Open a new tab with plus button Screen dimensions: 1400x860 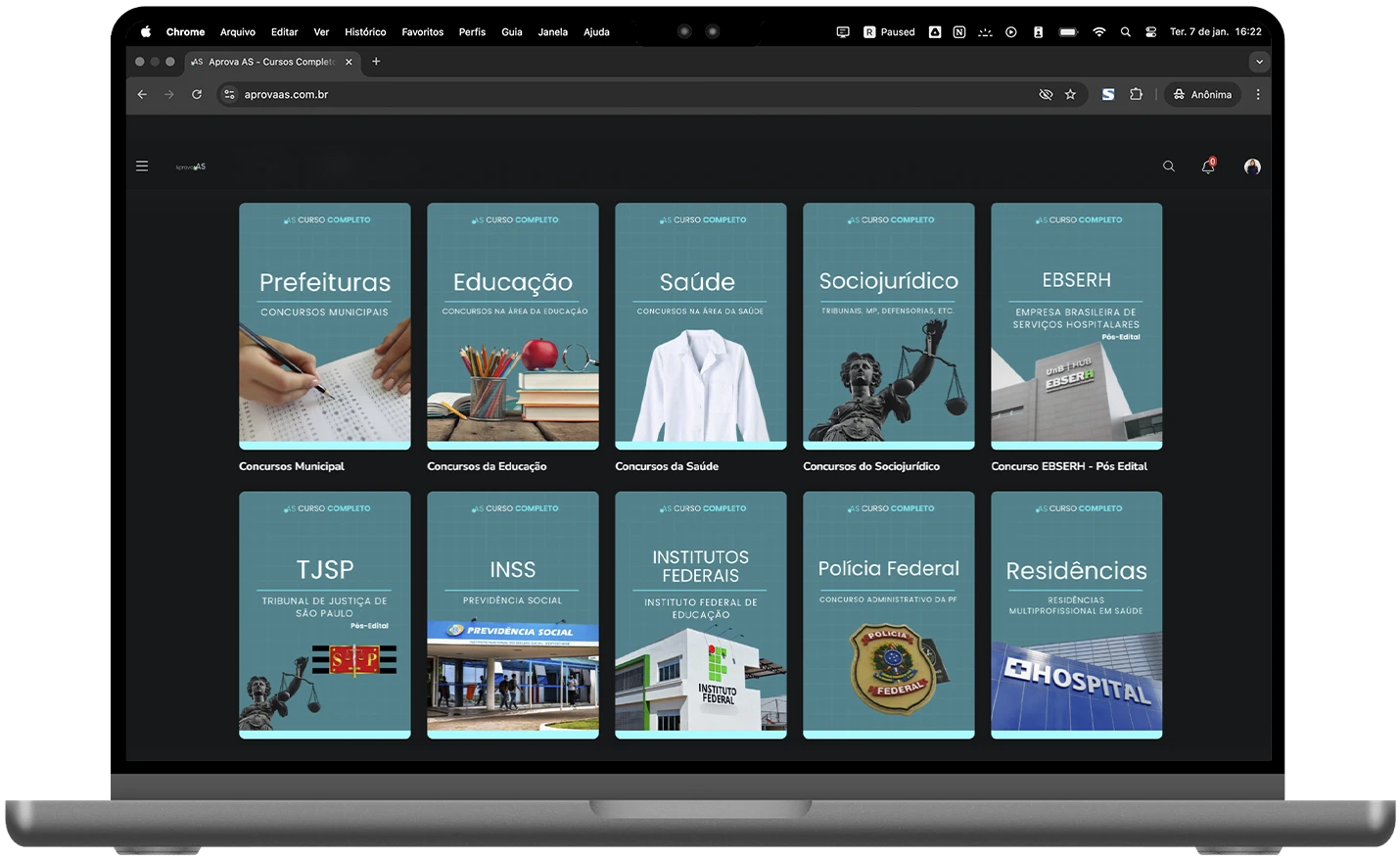point(376,62)
